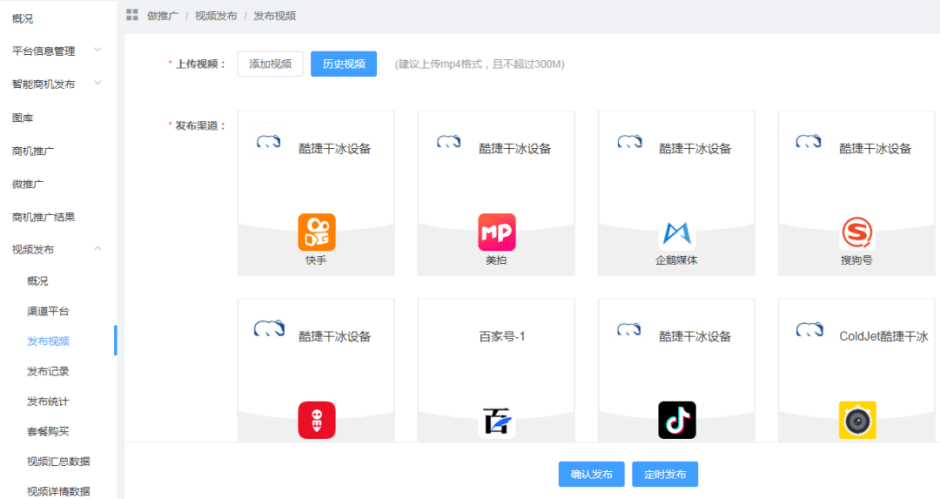Click the 定时发布 button
The height and width of the screenshot is (499, 940).
(665, 474)
